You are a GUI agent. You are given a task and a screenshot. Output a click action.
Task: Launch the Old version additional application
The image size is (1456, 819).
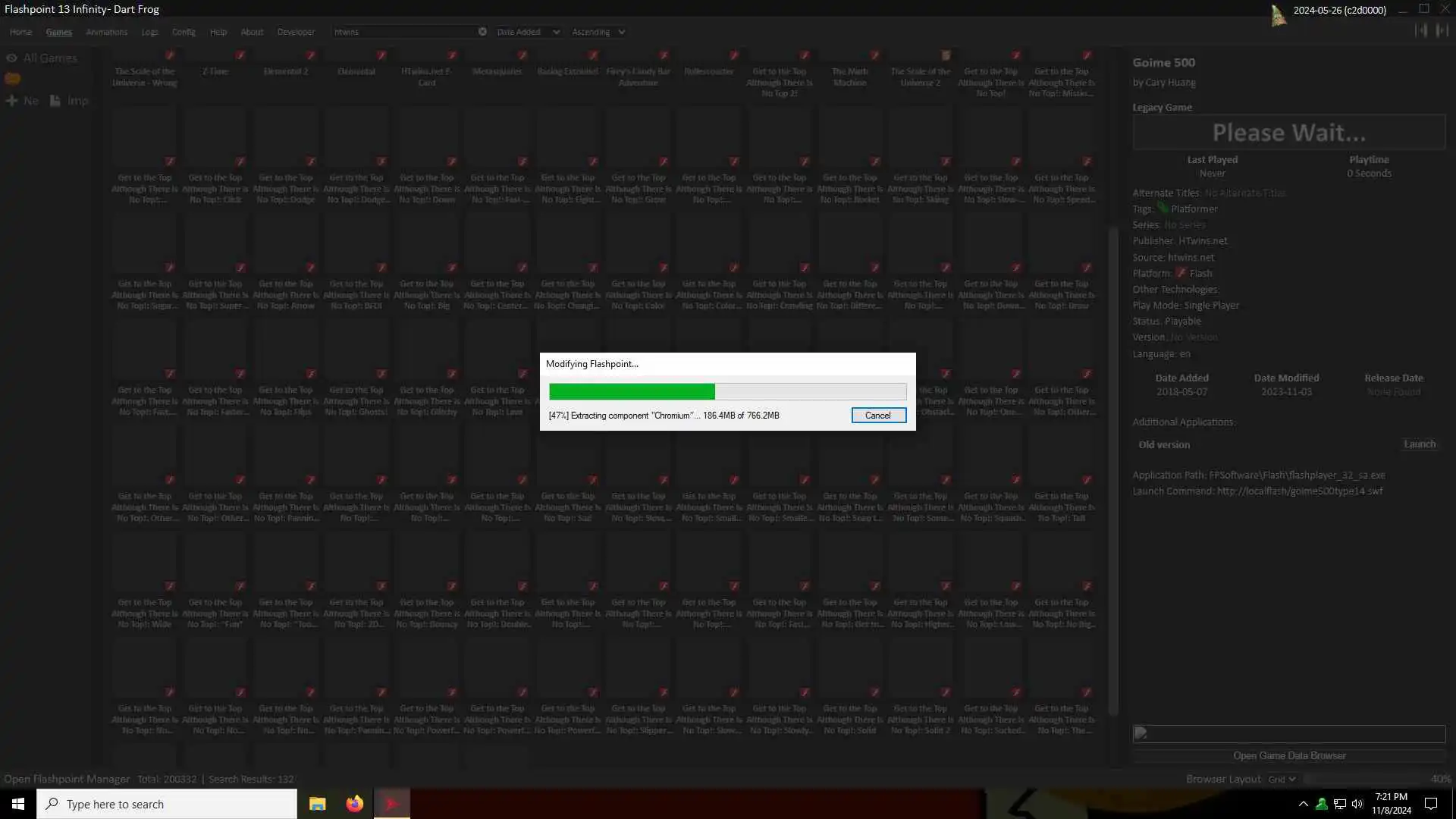click(x=1419, y=444)
